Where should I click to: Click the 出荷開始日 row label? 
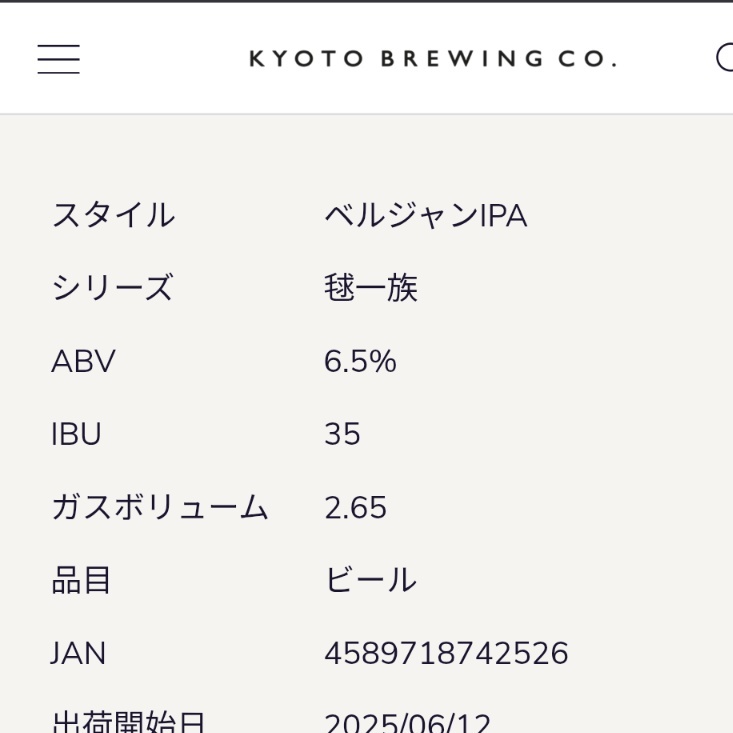pyautogui.click(x=128, y=723)
